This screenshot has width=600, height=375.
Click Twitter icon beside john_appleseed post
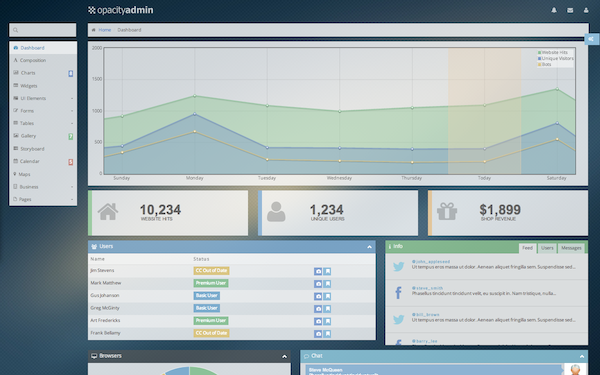[398, 266]
